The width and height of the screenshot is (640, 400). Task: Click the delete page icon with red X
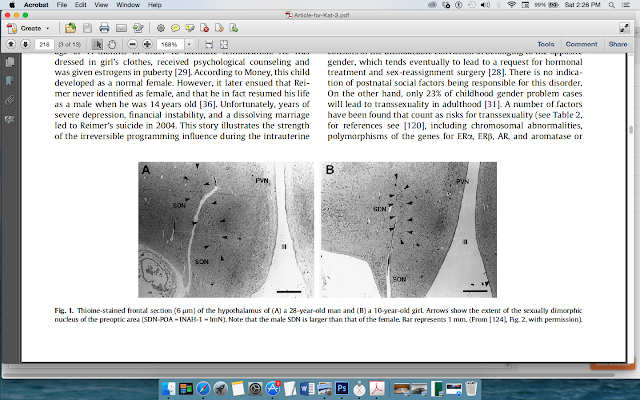(x=204, y=28)
